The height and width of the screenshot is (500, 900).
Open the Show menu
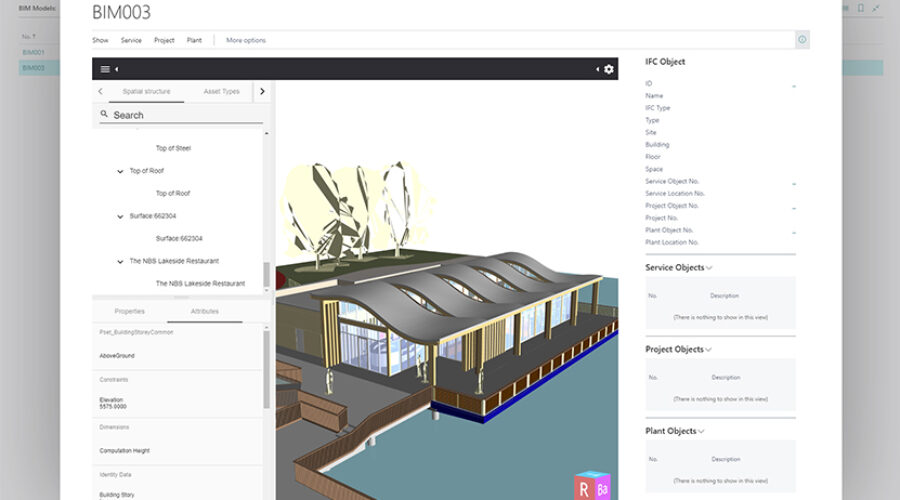[100, 40]
